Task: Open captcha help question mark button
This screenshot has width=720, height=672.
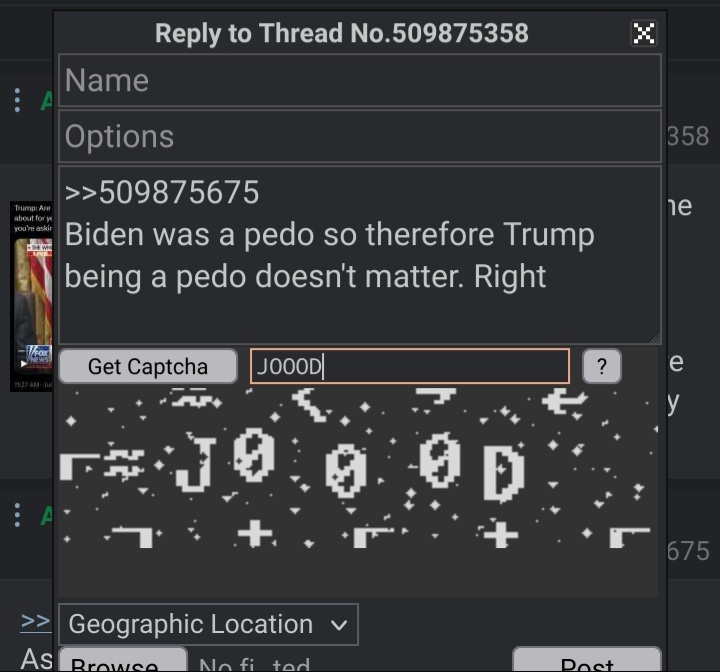Action: 602,366
